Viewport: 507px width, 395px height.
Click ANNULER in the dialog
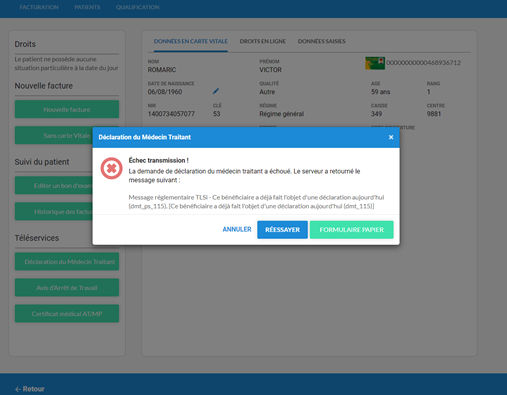click(237, 229)
